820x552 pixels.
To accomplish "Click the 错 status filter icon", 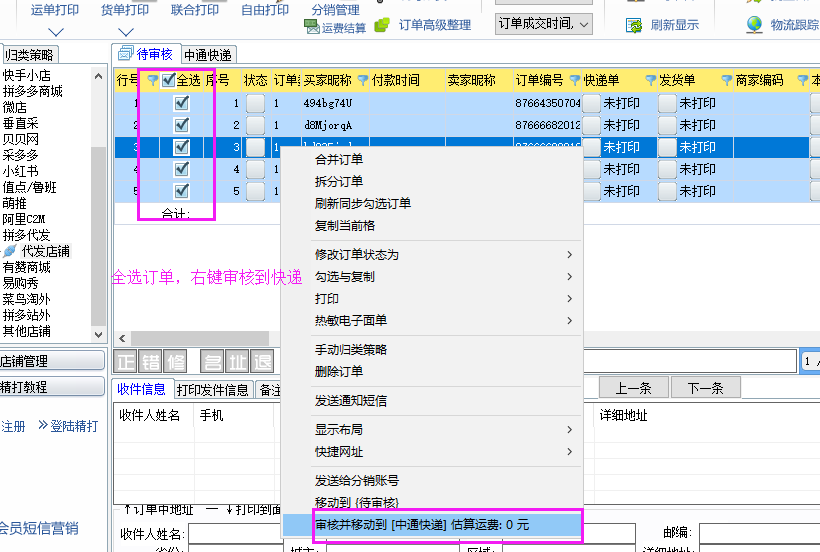I will point(151,361).
